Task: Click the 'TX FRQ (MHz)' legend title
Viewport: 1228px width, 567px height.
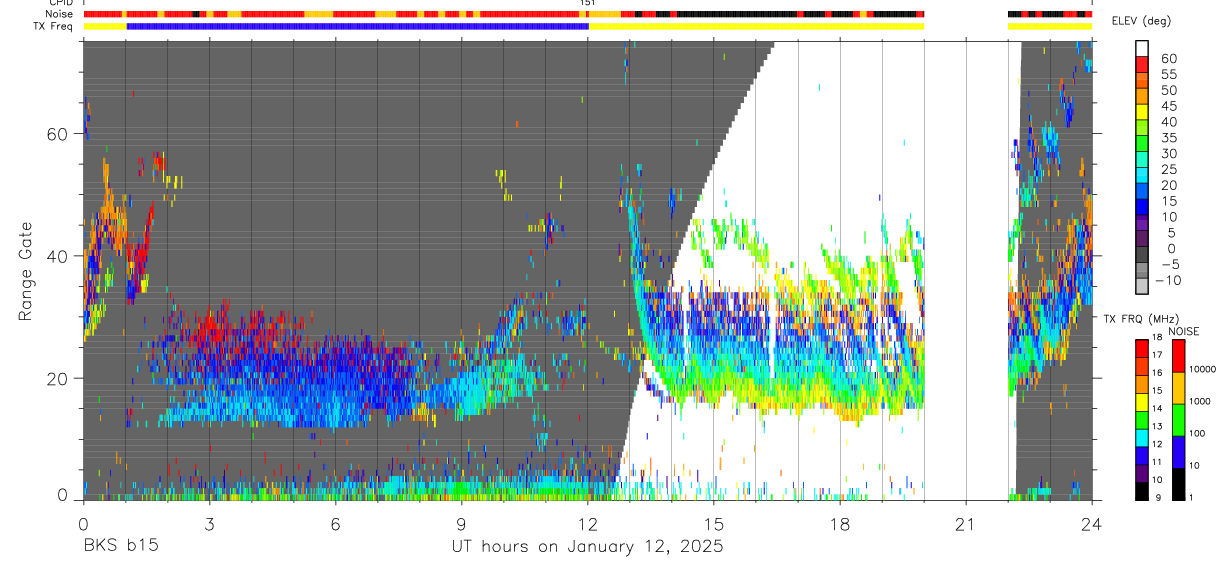Action: pos(1141,318)
